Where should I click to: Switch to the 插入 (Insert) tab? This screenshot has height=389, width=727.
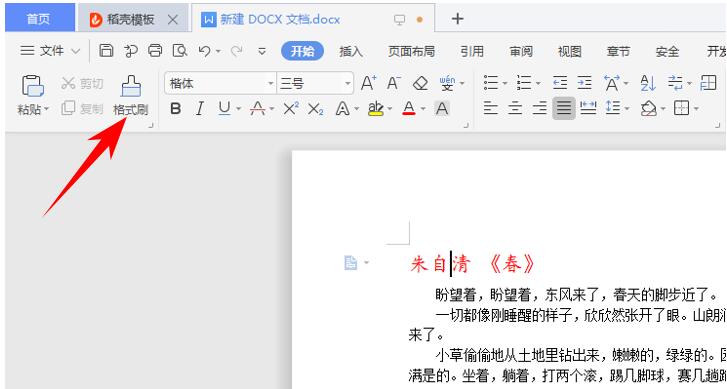351,51
